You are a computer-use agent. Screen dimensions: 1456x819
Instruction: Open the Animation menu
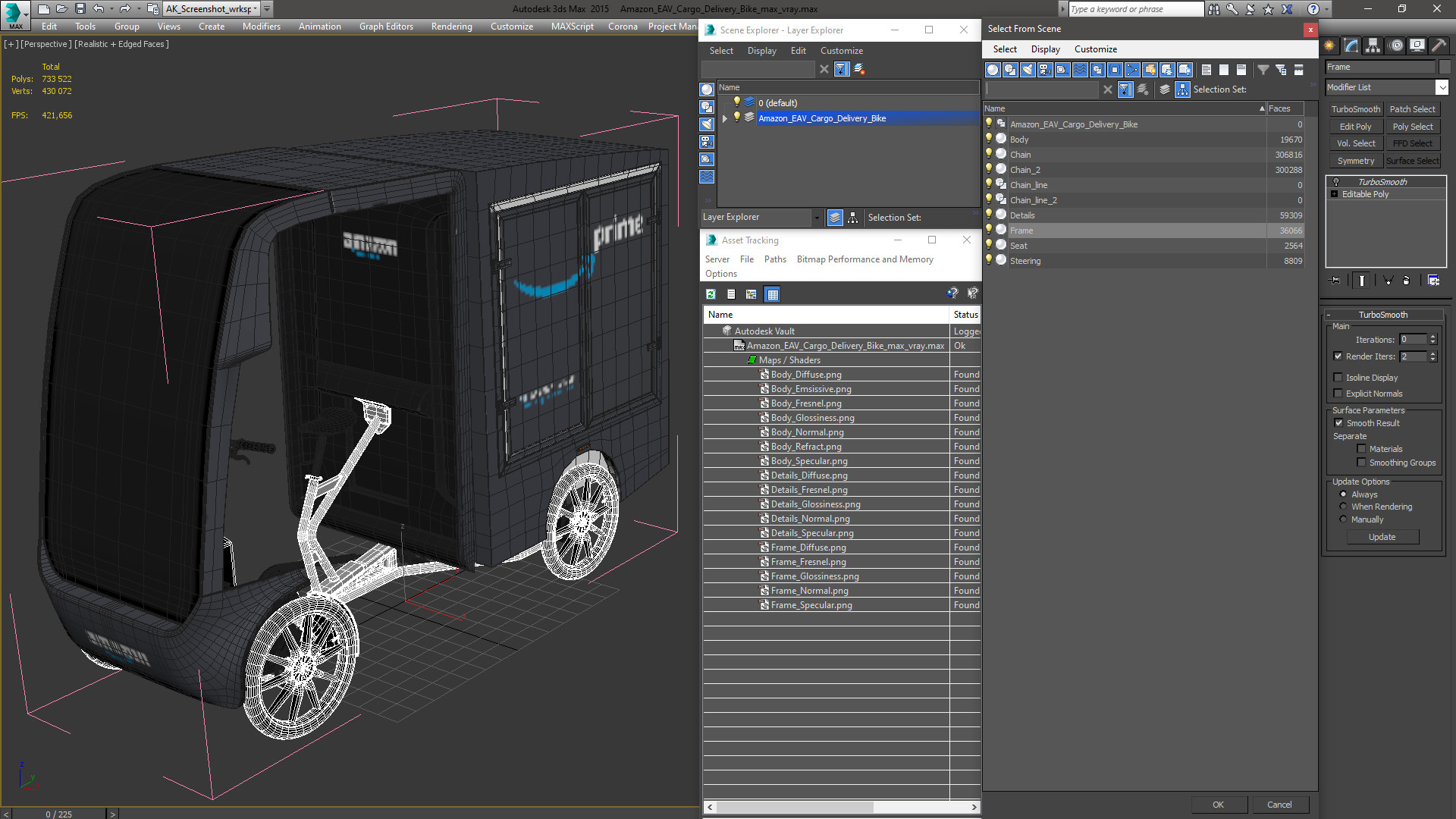319,27
